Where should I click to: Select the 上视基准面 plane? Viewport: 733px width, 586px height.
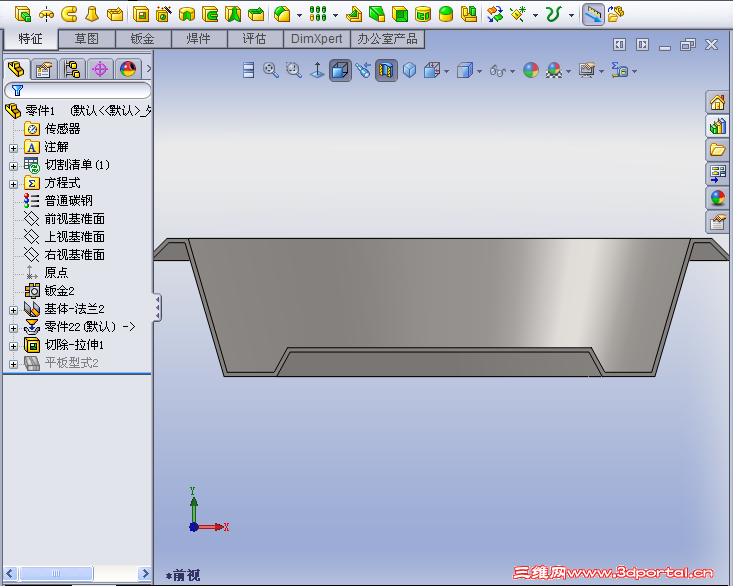64,236
